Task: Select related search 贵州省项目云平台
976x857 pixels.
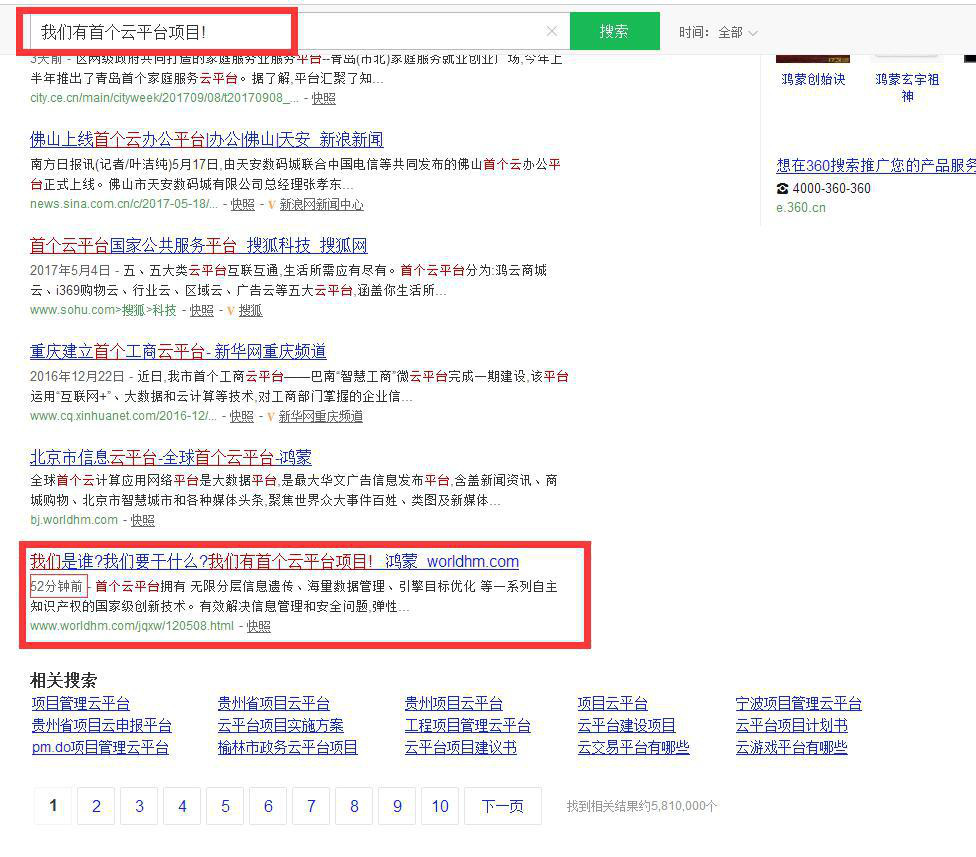Action: [x=273, y=704]
